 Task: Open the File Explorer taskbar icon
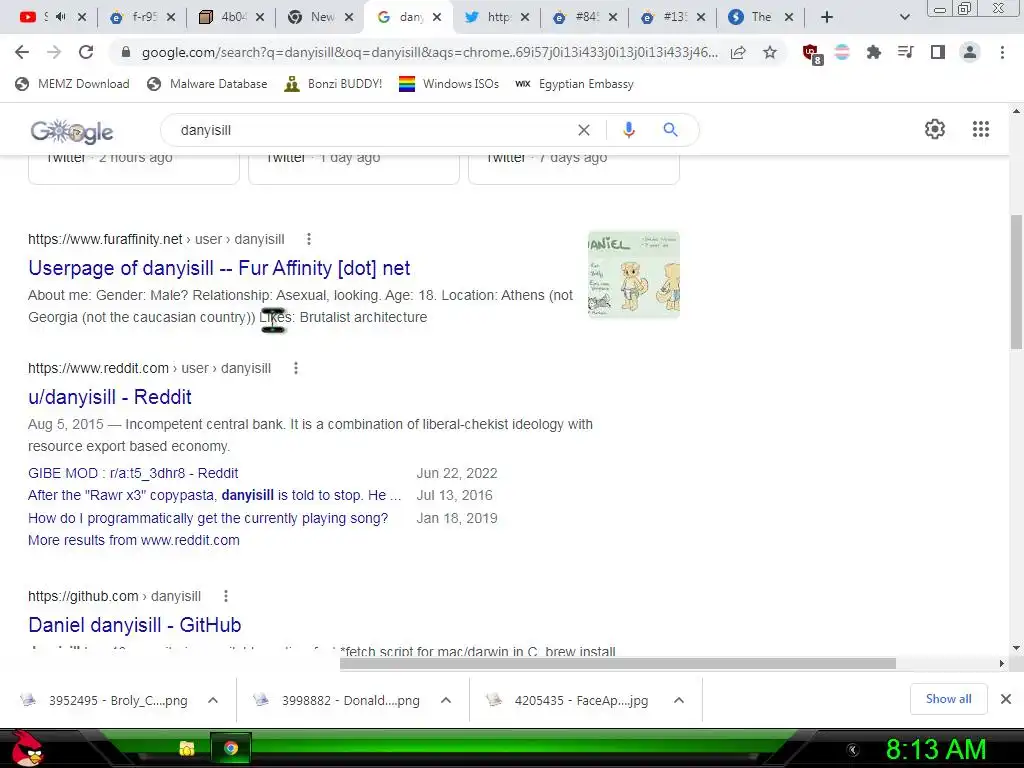tap(187, 748)
